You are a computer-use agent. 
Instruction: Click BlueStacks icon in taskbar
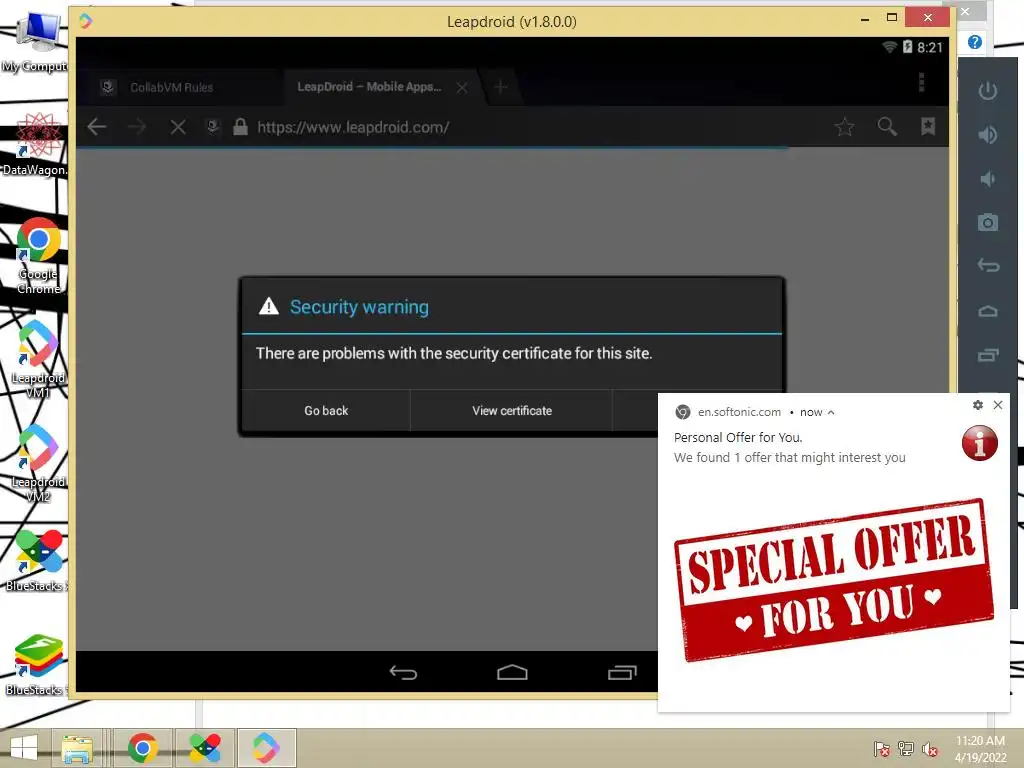204,748
